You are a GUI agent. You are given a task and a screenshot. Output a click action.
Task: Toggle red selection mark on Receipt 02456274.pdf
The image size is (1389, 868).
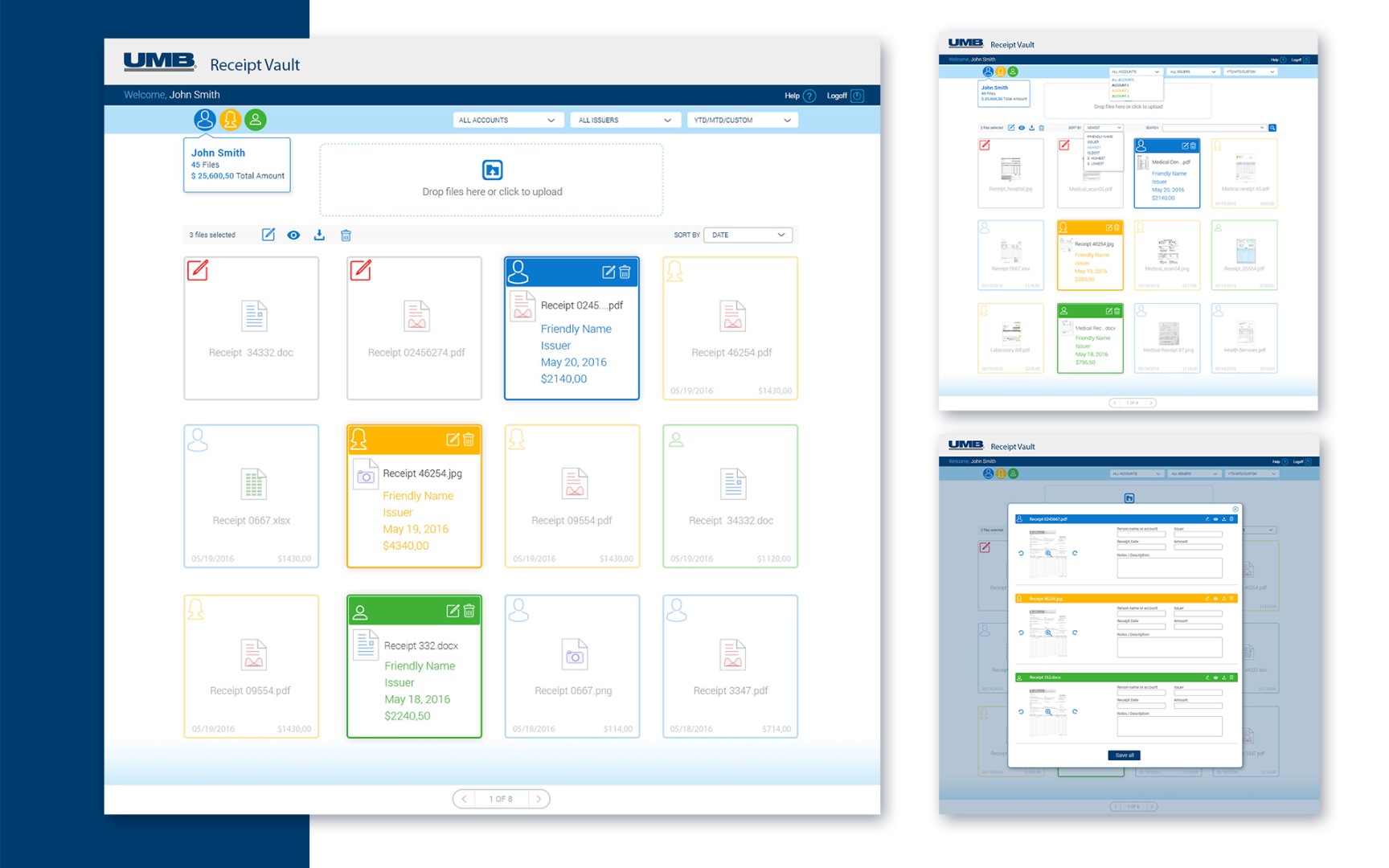361,271
